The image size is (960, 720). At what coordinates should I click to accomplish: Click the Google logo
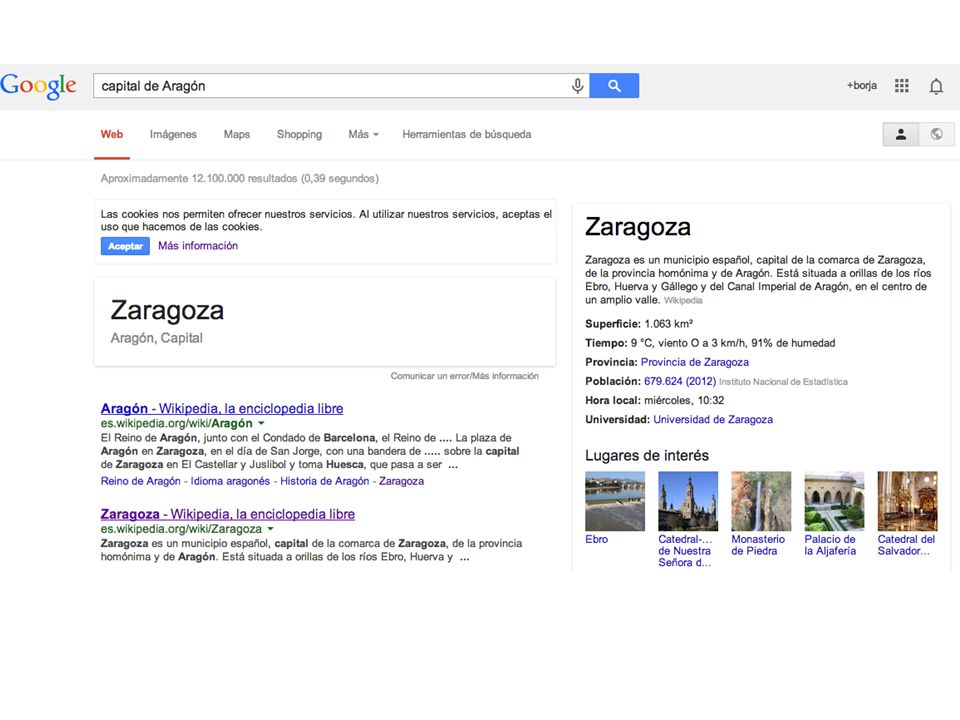39,86
